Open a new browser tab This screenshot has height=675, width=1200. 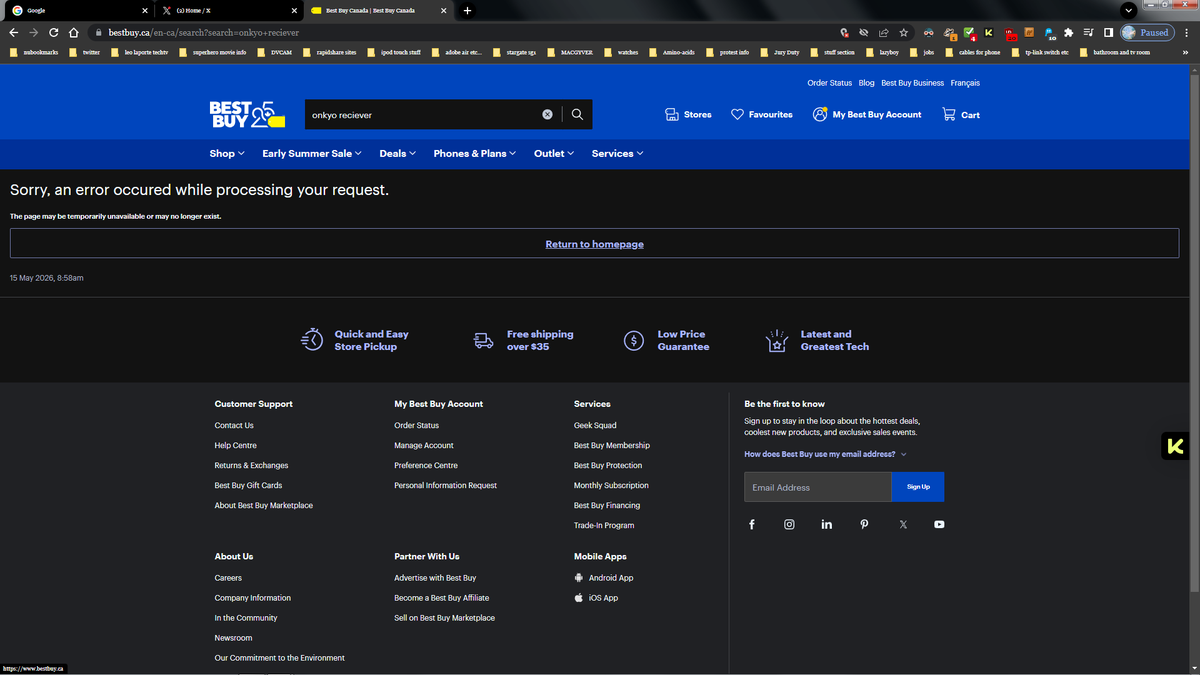467,10
